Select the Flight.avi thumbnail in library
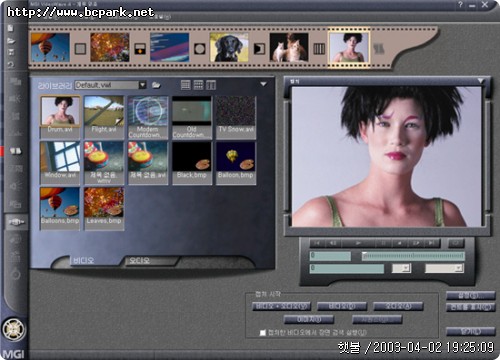 (x=104, y=117)
